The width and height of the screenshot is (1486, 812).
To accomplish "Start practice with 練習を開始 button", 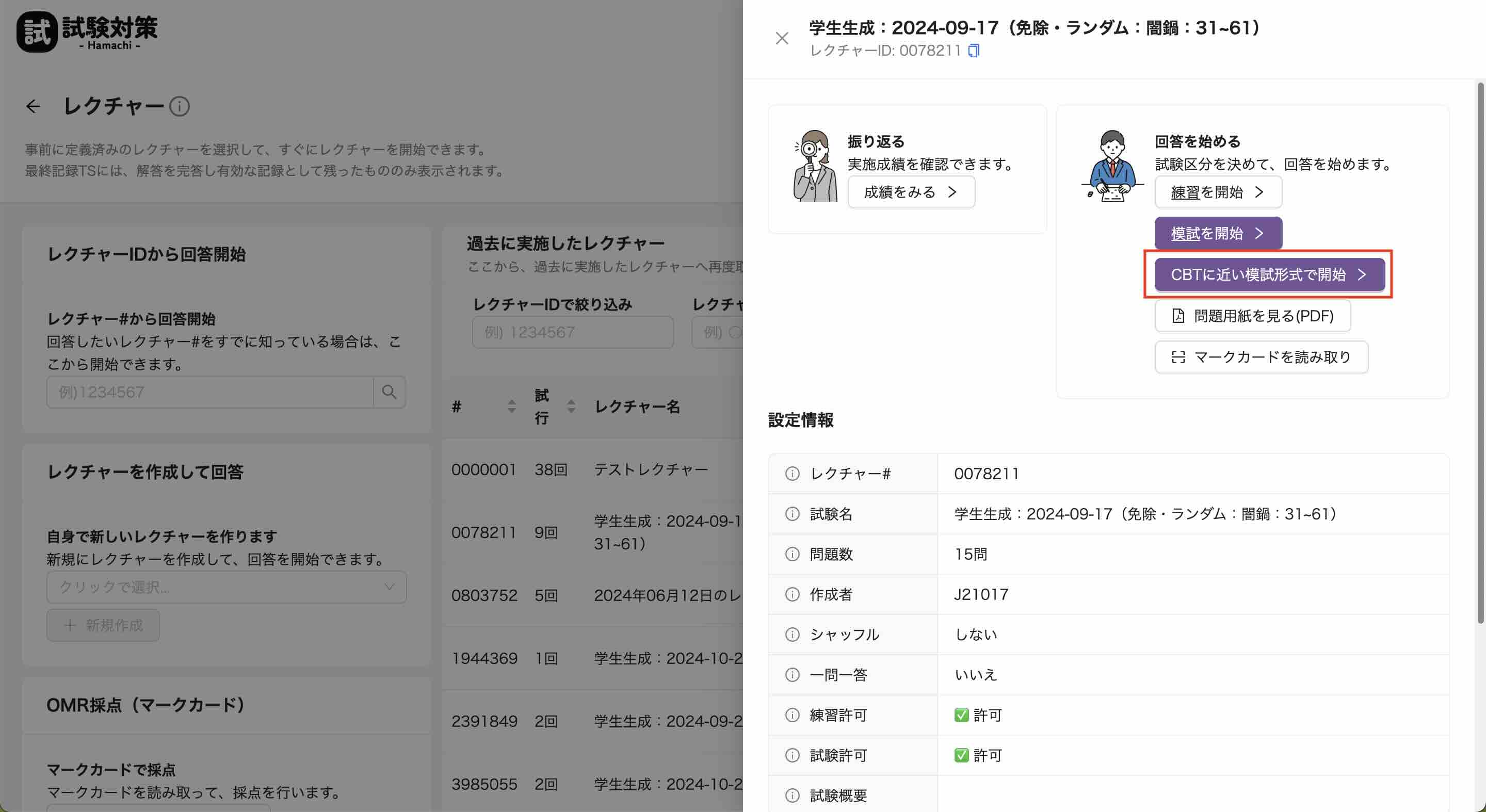I will click(1218, 192).
